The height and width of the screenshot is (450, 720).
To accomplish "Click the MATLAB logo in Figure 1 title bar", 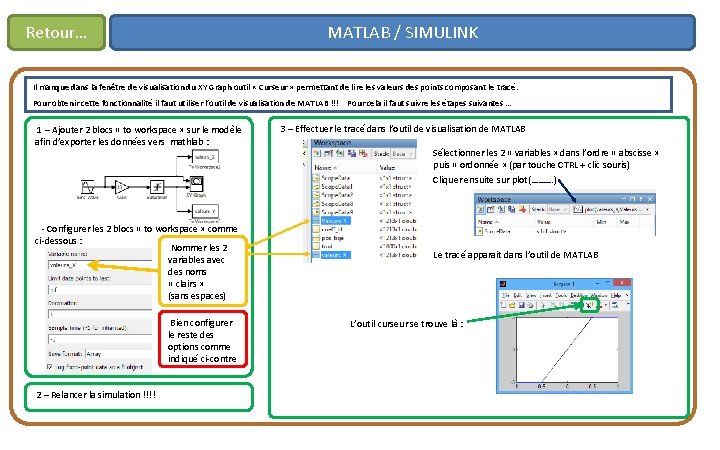I will pyautogui.click(x=503, y=283).
